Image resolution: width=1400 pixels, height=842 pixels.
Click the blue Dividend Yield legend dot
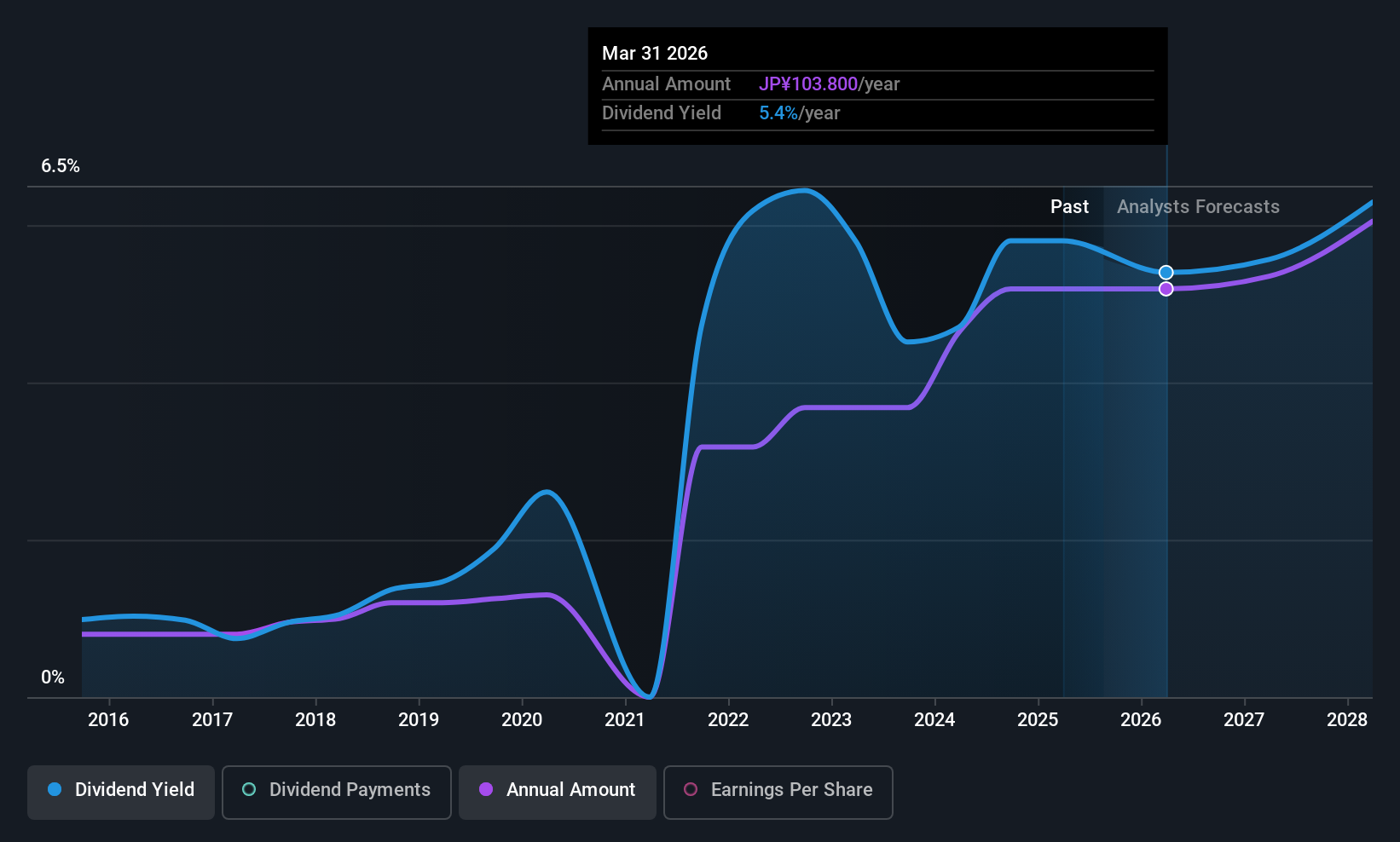(55, 789)
